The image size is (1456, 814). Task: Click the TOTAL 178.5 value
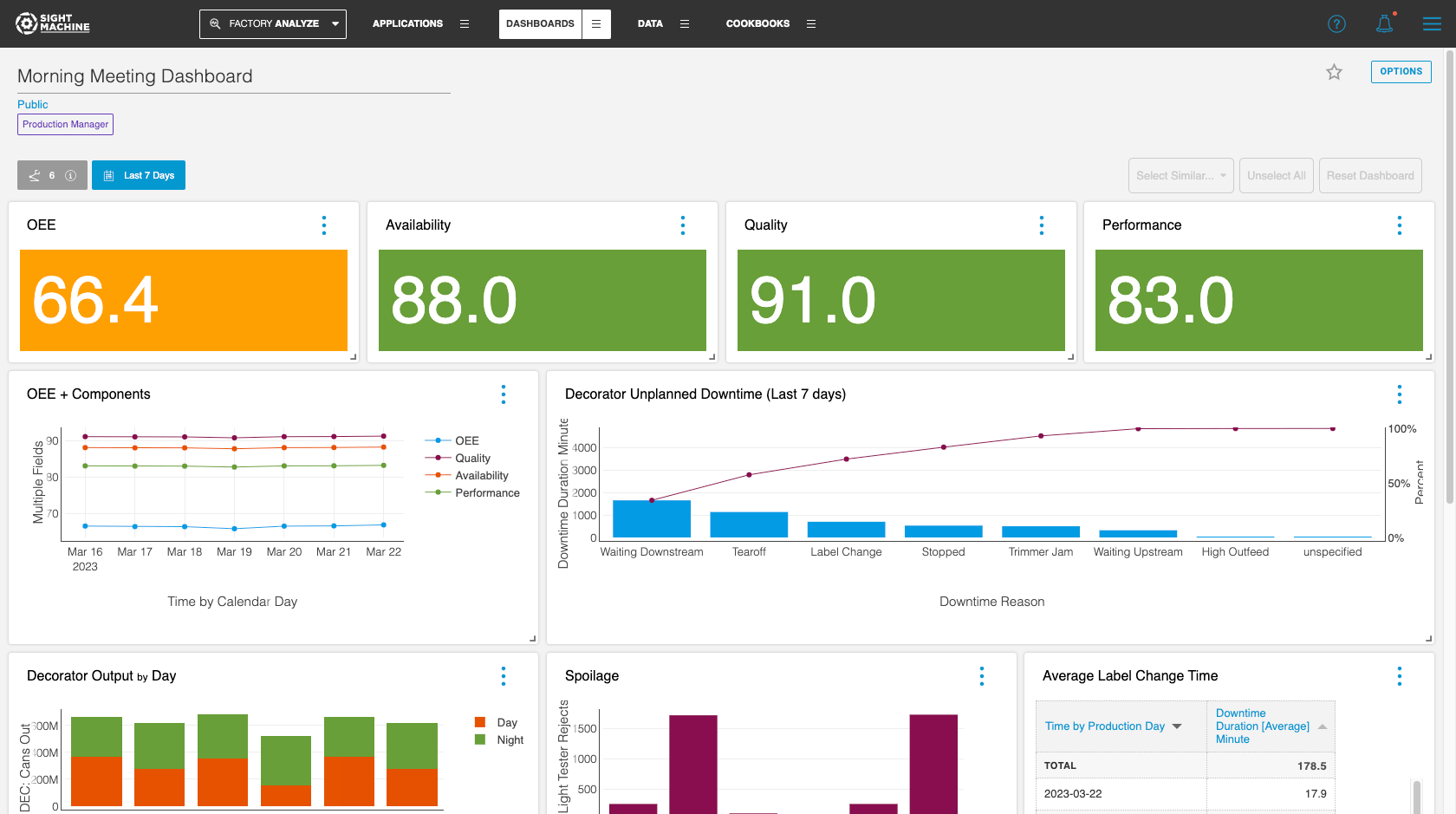point(1311,766)
